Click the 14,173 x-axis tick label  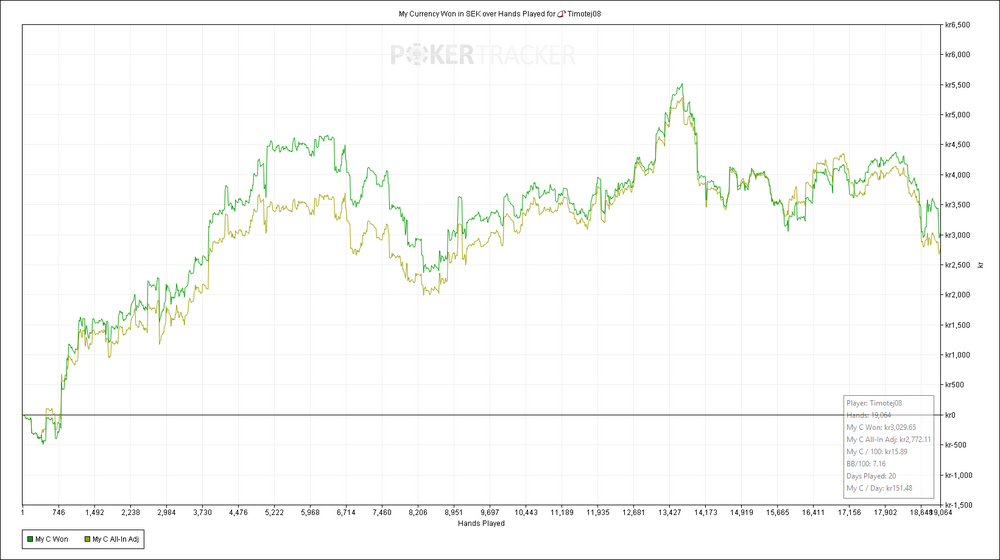click(x=705, y=512)
